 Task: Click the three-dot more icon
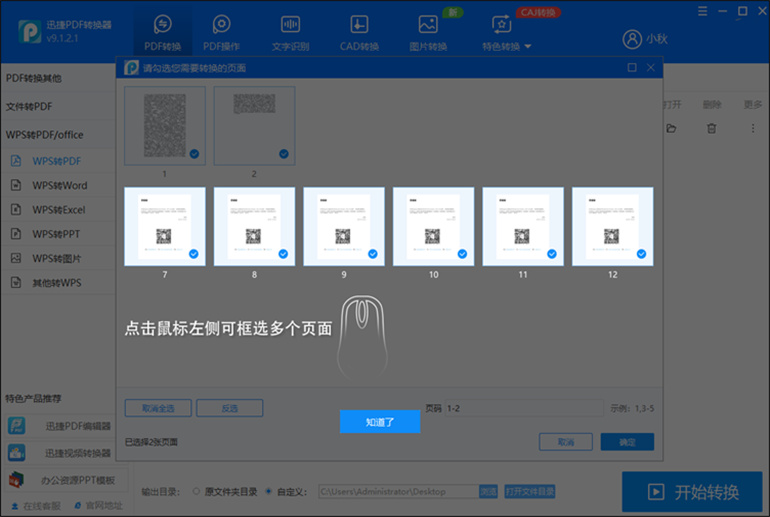[x=753, y=129]
